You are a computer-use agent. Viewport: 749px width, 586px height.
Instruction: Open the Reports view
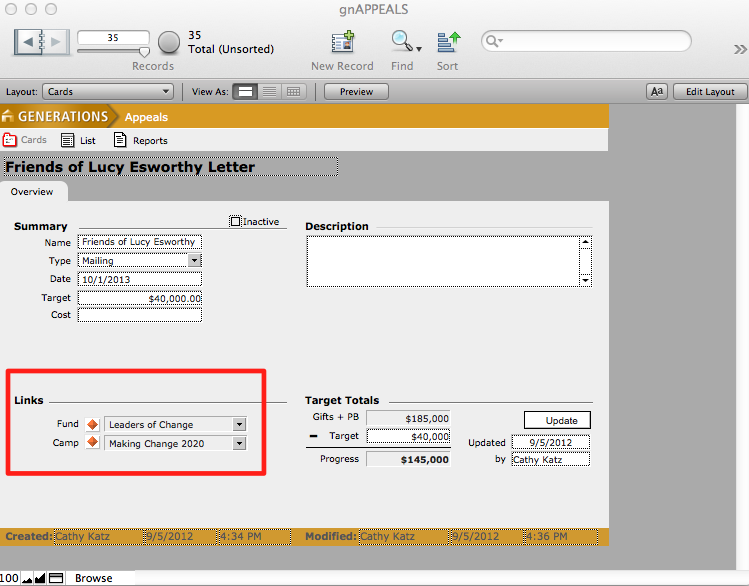pyautogui.click(x=140, y=141)
